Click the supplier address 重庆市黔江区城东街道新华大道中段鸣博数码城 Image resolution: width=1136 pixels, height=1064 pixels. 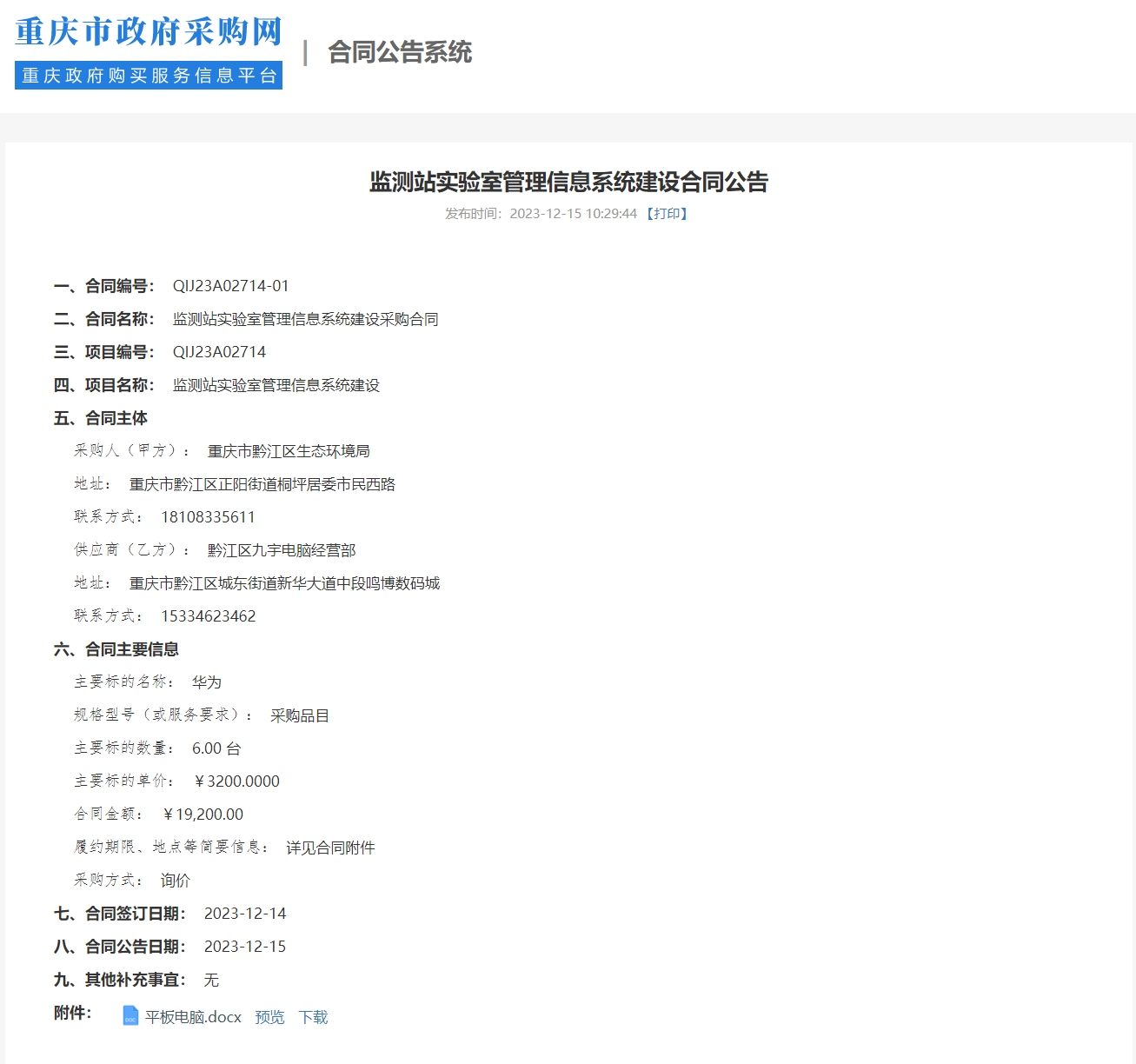click(284, 583)
